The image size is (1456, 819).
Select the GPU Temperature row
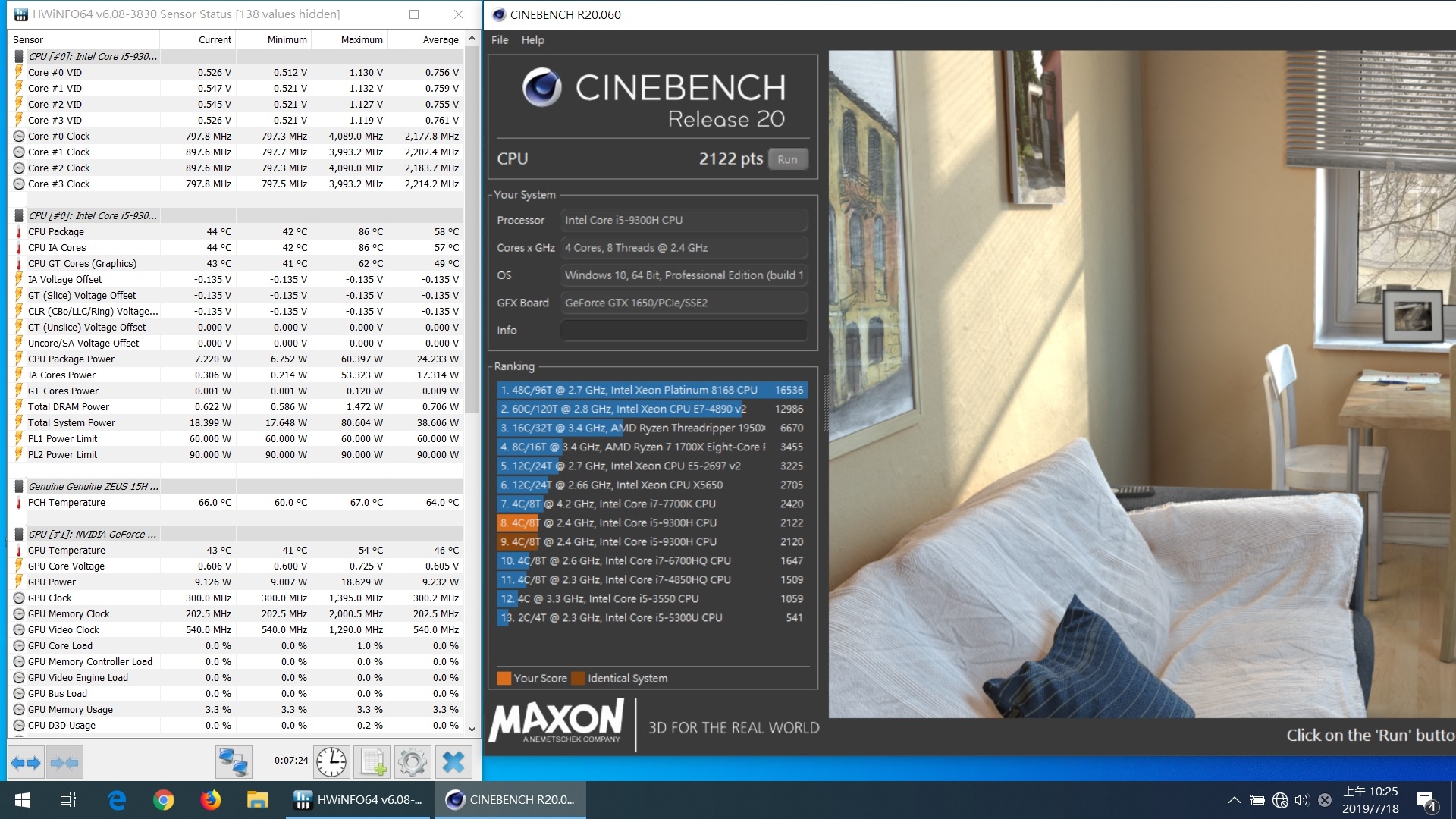pos(237,550)
